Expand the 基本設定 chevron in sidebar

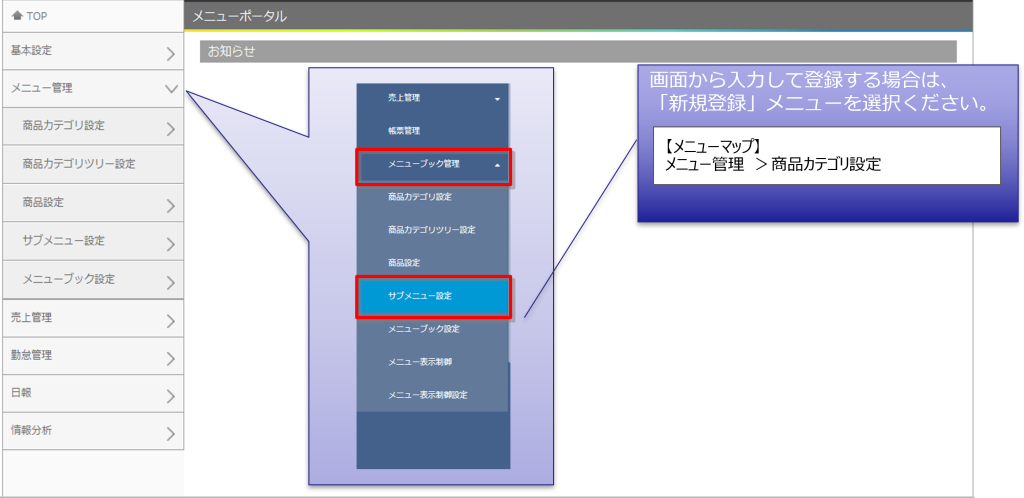click(170, 54)
